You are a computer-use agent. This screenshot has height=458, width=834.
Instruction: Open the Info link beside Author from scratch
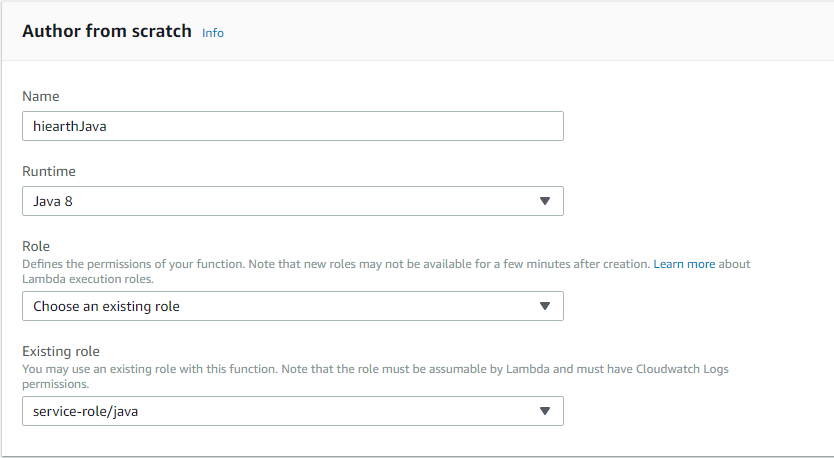[212, 33]
